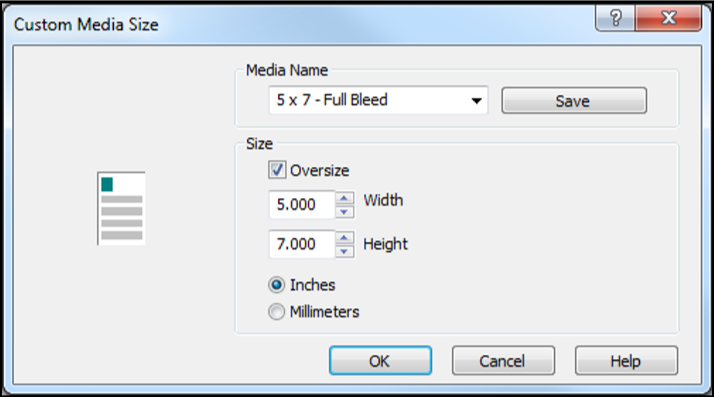This screenshot has height=397, width=714.
Task: Click the 5 x 7 - Full Bleed combo box
Action: coord(378,100)
